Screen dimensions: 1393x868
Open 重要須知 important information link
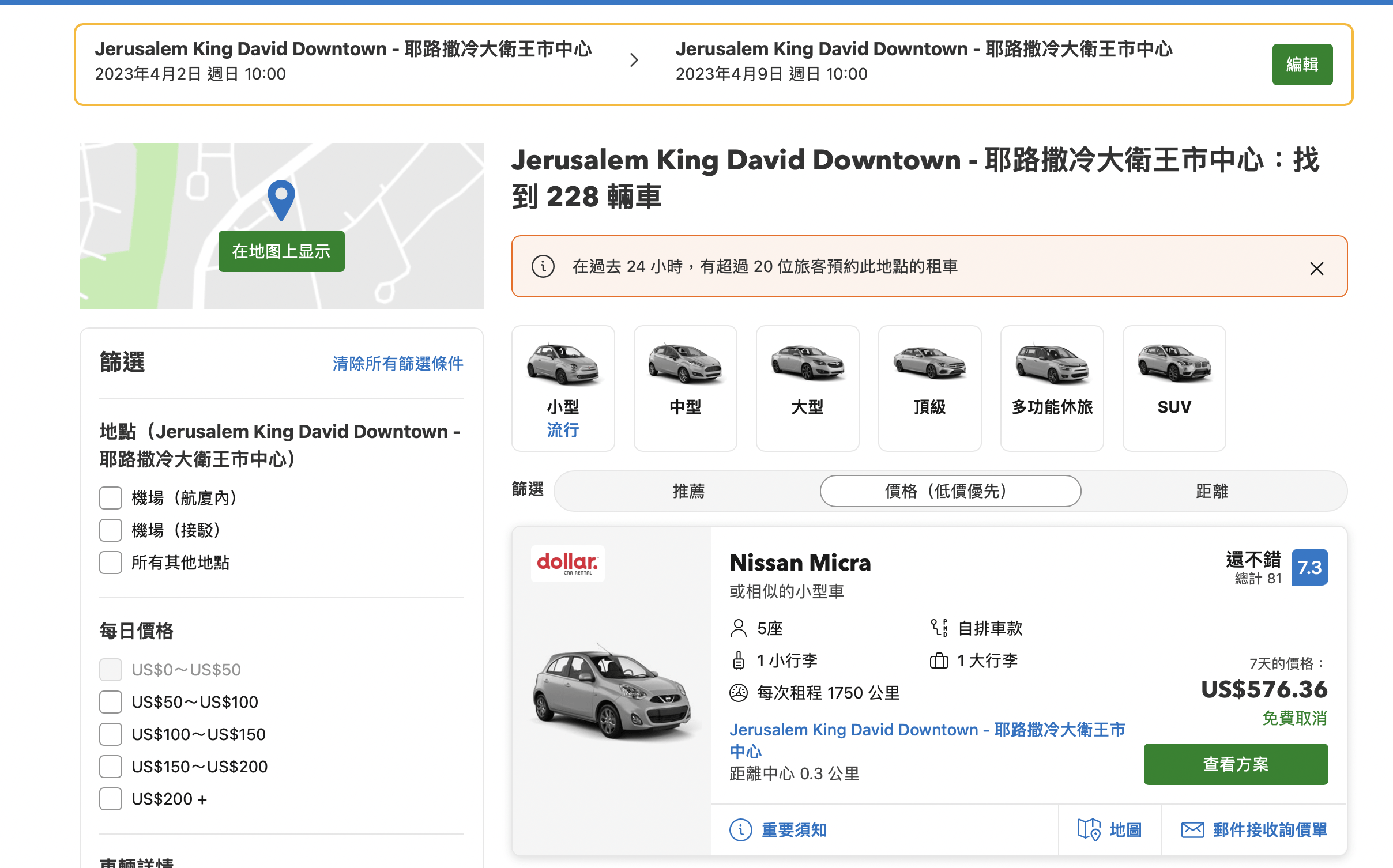(x=794, y=829)
